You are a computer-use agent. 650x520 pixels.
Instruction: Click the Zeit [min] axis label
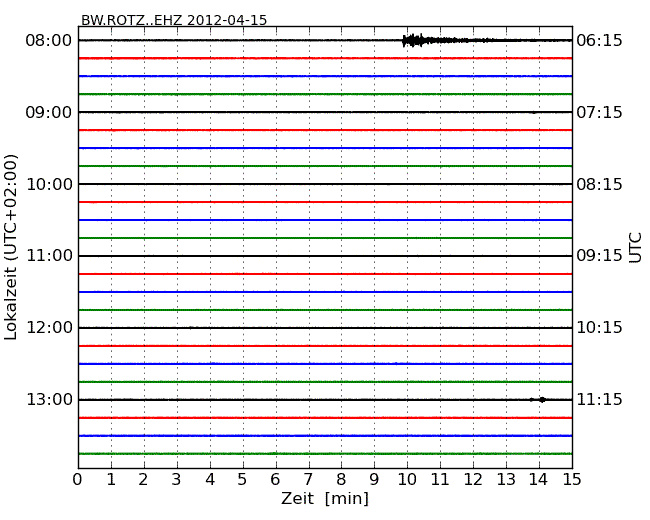point(325,498)
